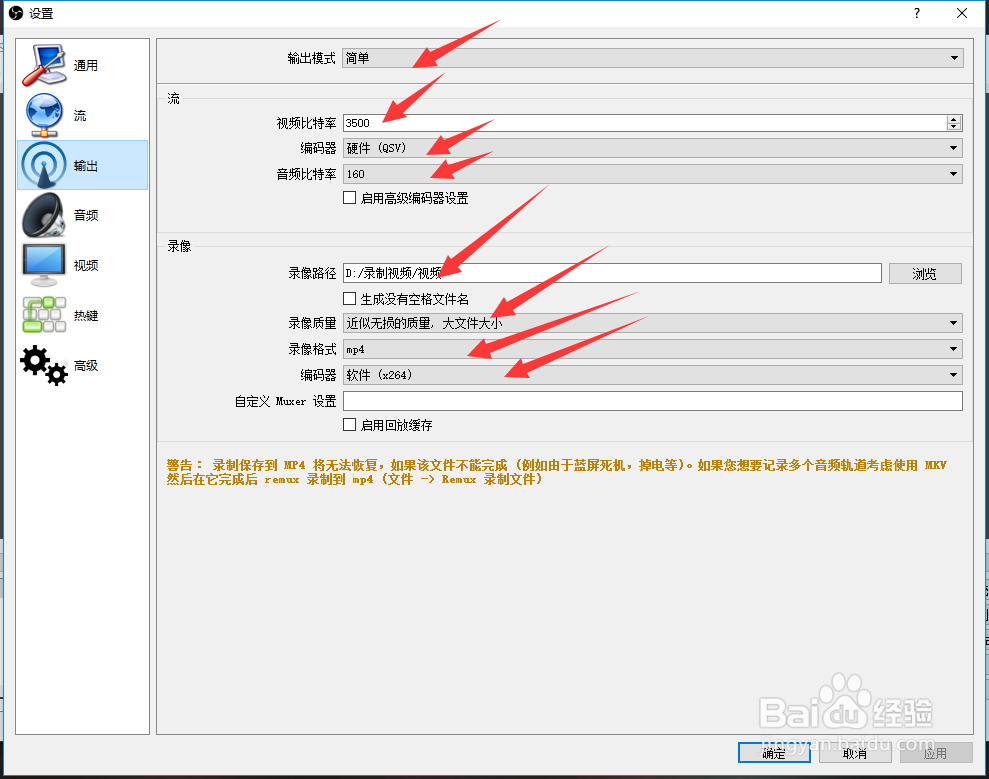Click the 浏览 browse button
The width and height of the screenshot is (989, 779).
tap(925, 274)
